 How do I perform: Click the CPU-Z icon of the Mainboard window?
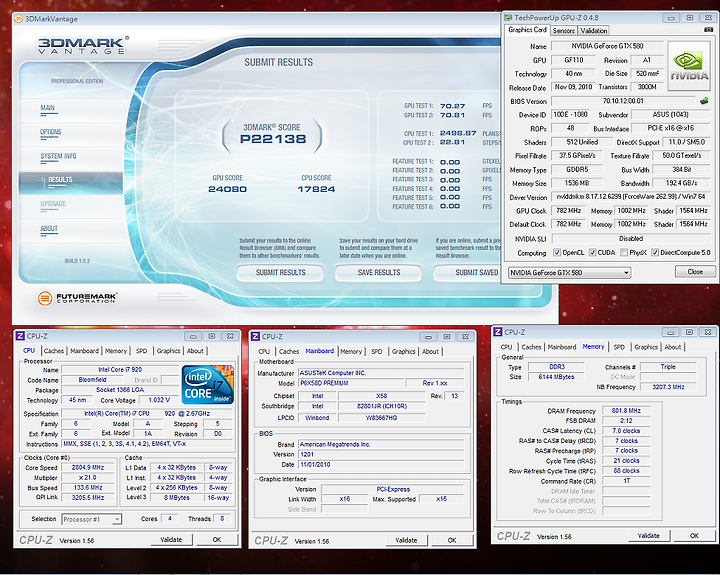point(255,337)
